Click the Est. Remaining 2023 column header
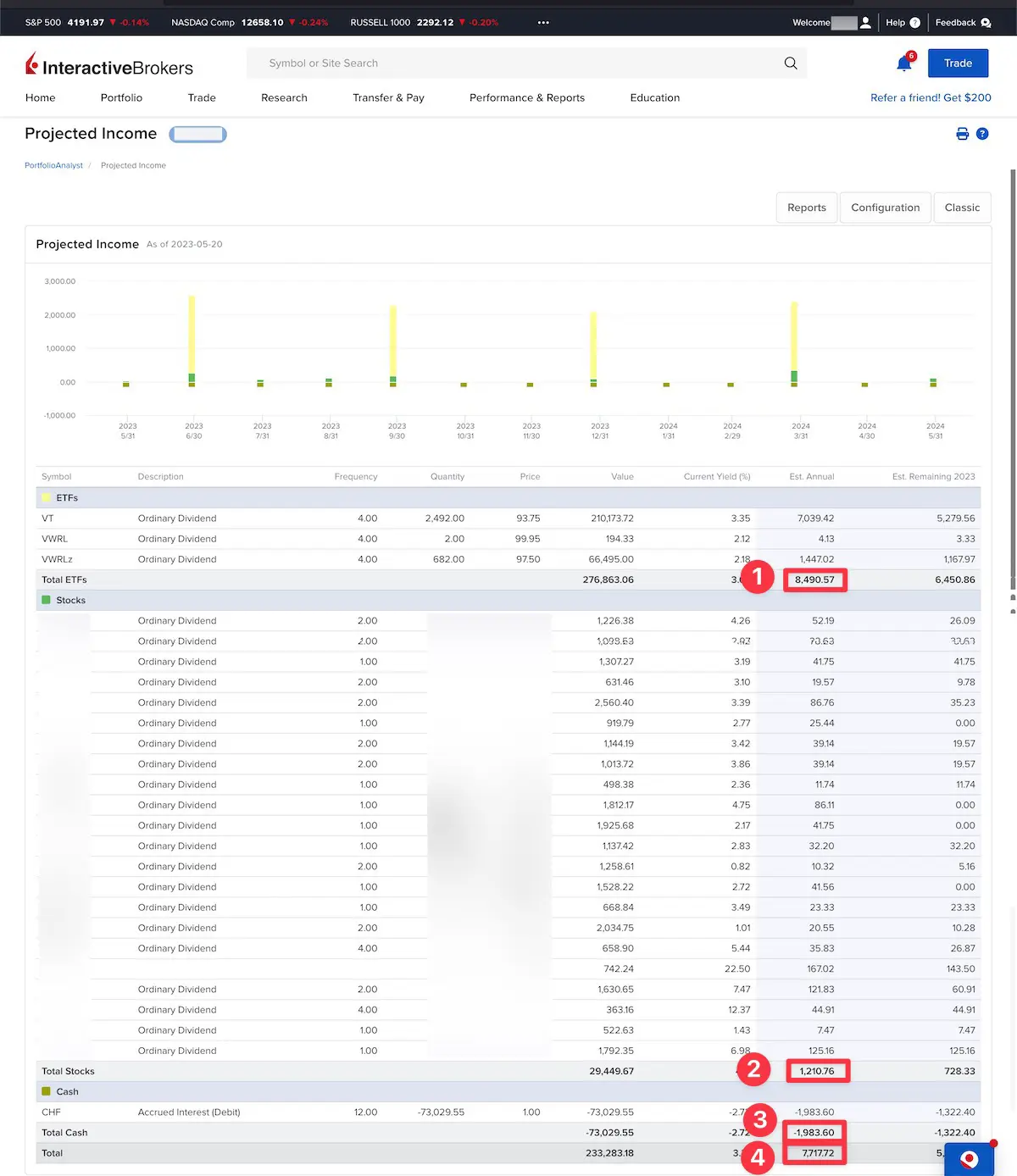 [x=934, y=477]
